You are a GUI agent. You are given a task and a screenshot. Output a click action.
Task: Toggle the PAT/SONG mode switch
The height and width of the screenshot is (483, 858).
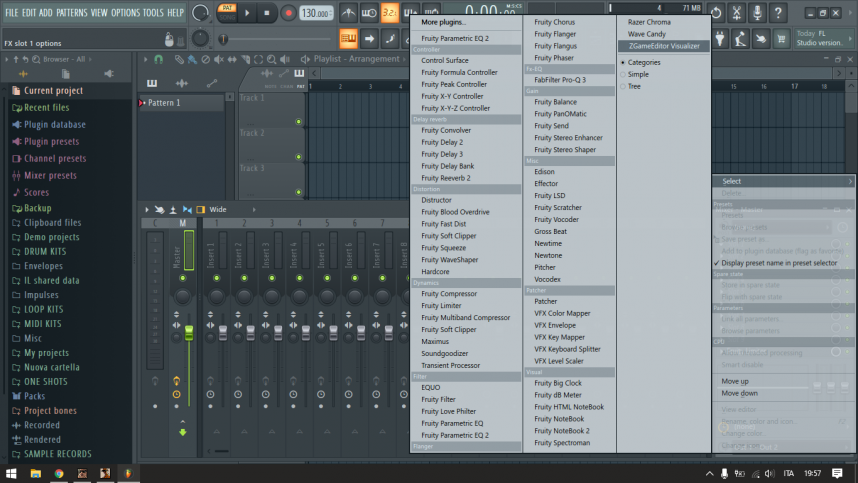click(x=227, y=13)
